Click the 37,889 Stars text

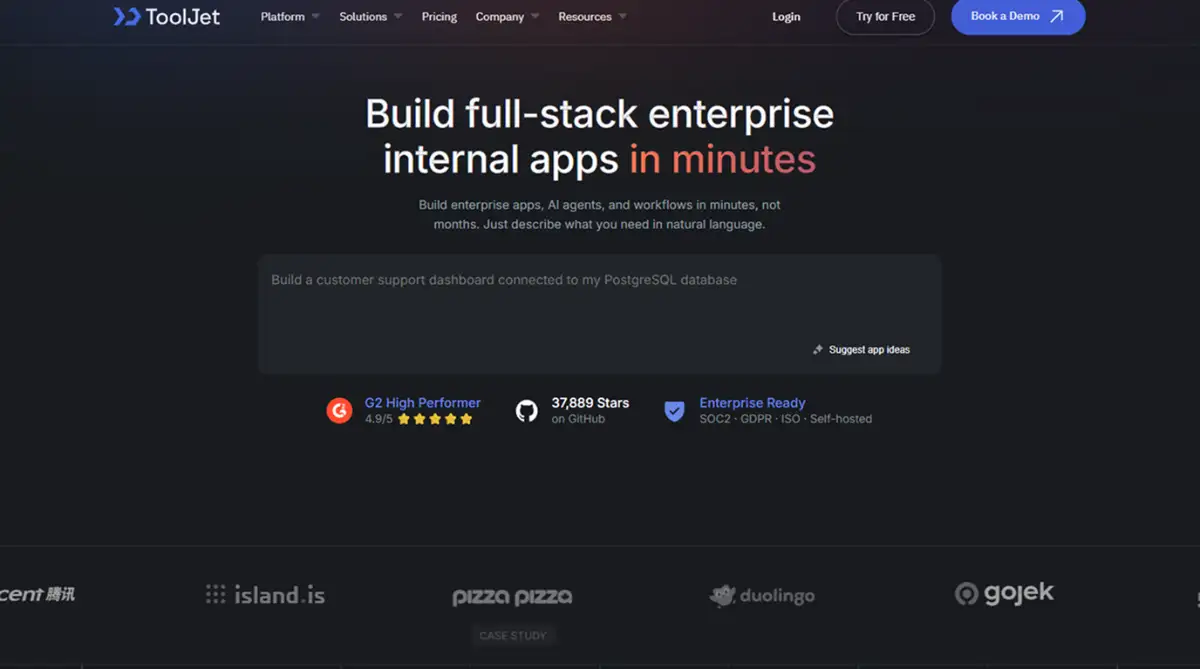click(590, 403)
